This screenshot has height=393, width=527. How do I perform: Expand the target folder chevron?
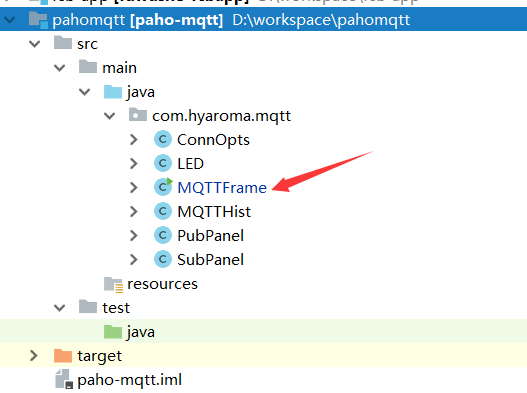pyautogui.click(x=34, y=356)
